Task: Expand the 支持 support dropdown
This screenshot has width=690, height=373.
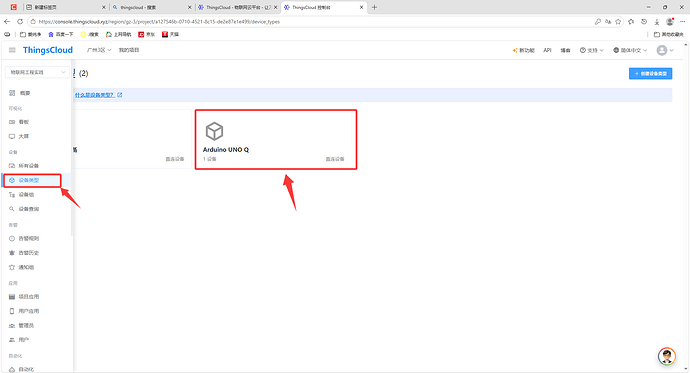Action: [x=591, y=50]
